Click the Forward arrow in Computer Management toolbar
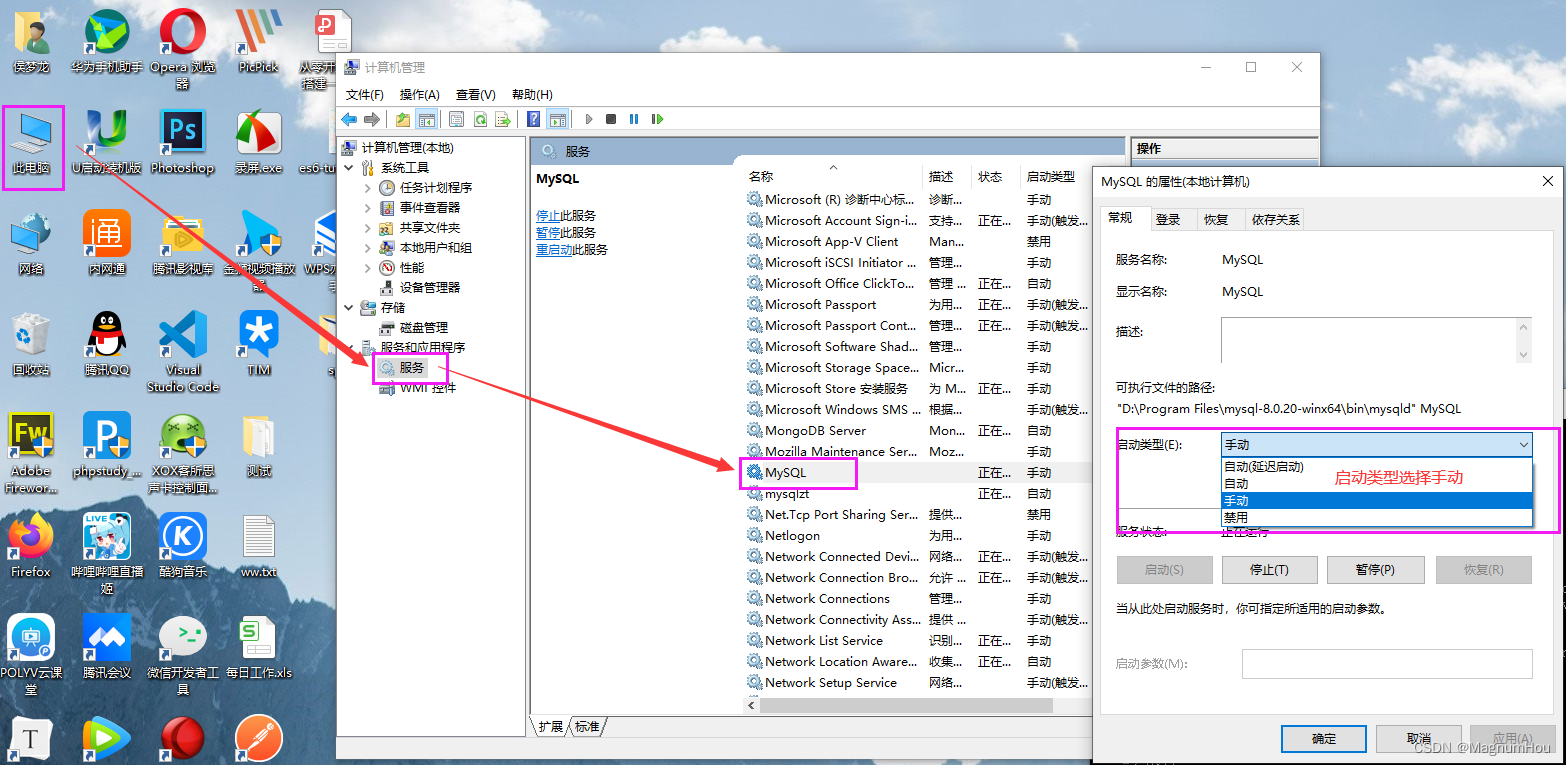 [372, 119]
